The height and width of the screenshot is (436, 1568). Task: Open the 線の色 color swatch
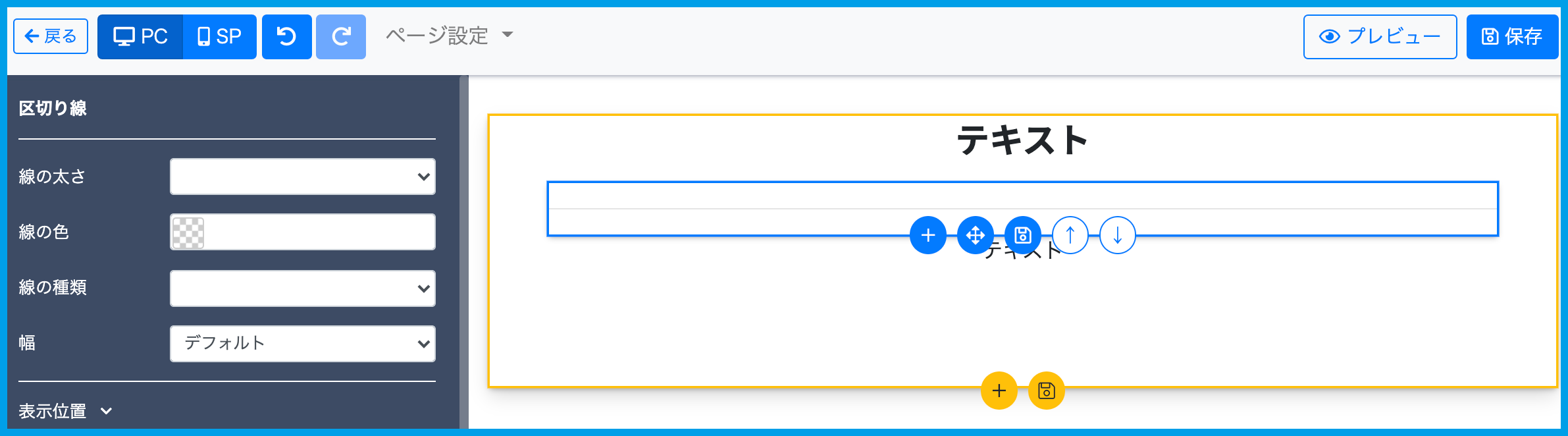tap(188, 232)
